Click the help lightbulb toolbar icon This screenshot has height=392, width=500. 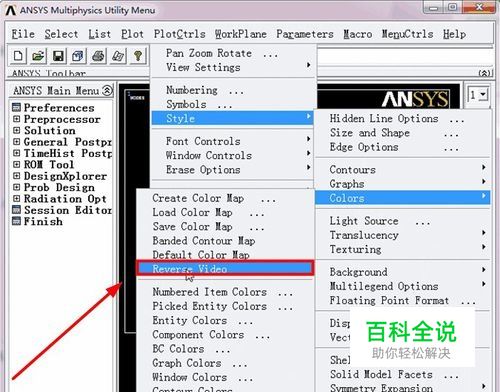138,56
